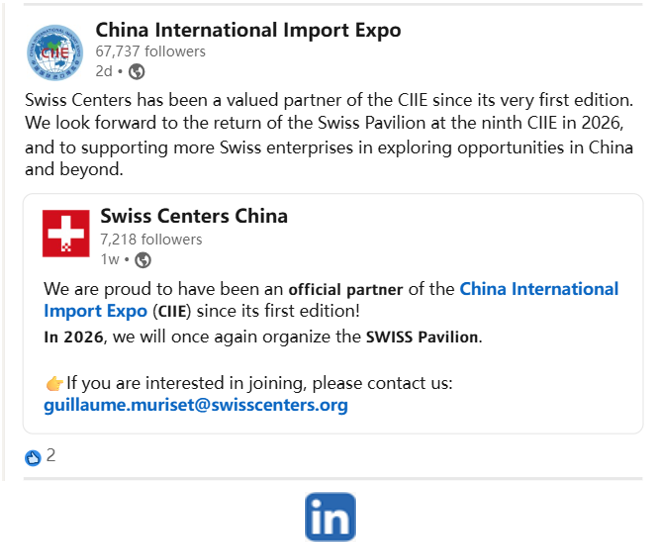Click the bold 'In 2026' text
This screenshot has height=553, width=646.
point(73,337)
